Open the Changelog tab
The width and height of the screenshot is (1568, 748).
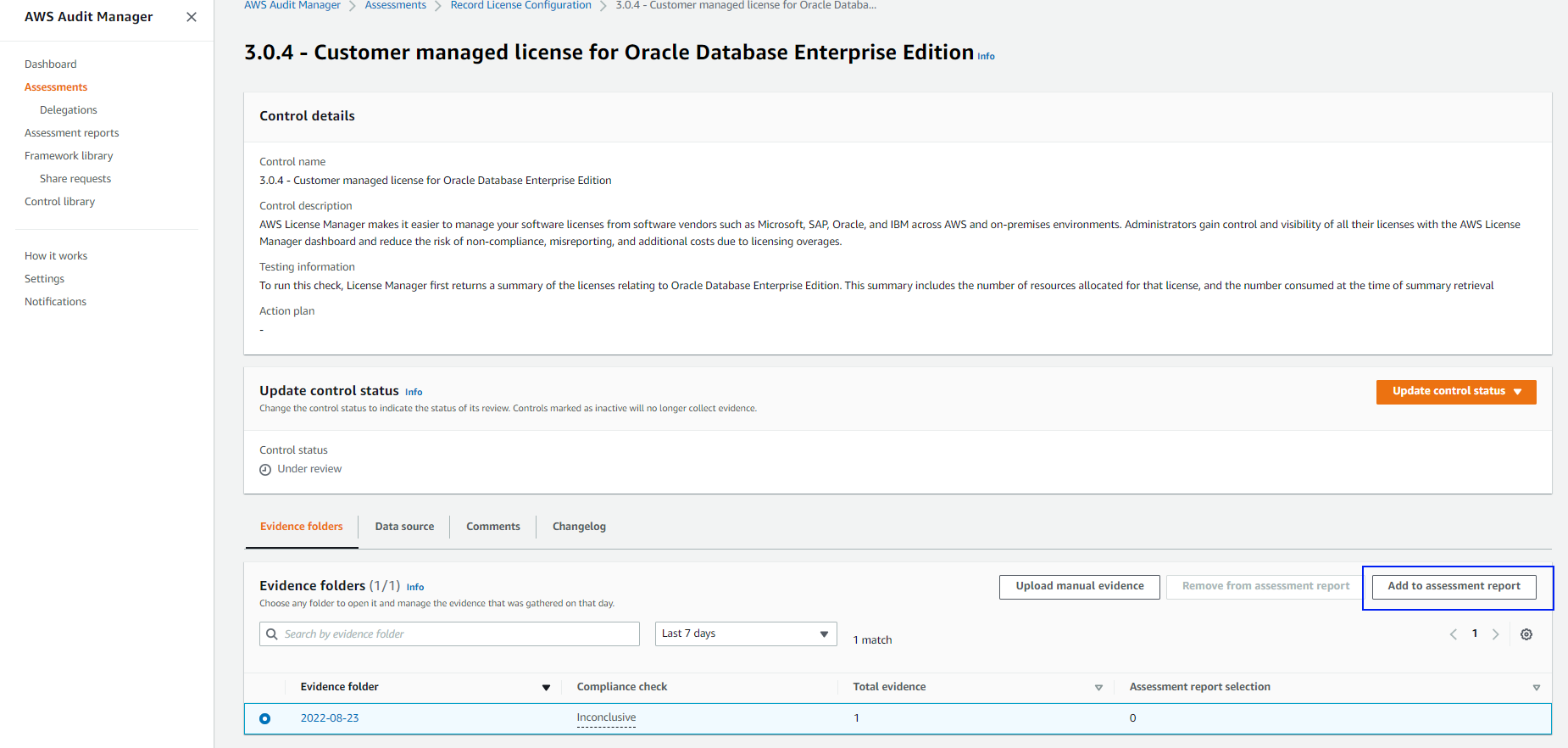(579, 527)
